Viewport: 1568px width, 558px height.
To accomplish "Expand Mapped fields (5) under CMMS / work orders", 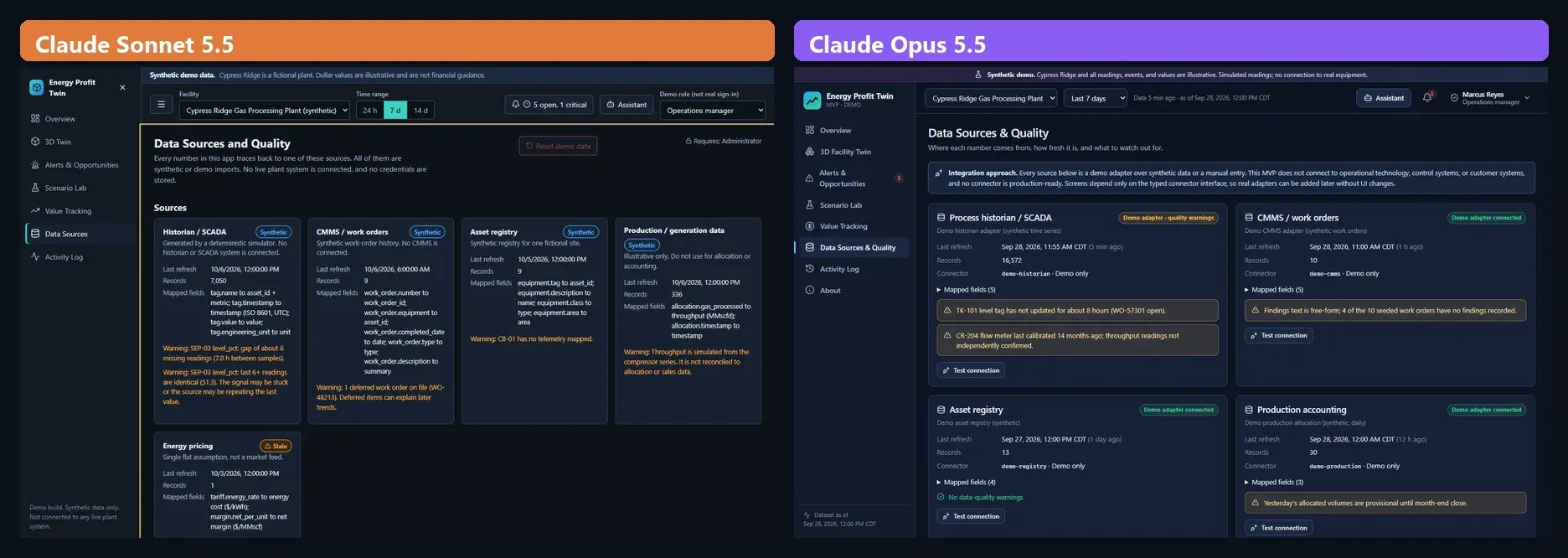I will (1274, 290).
